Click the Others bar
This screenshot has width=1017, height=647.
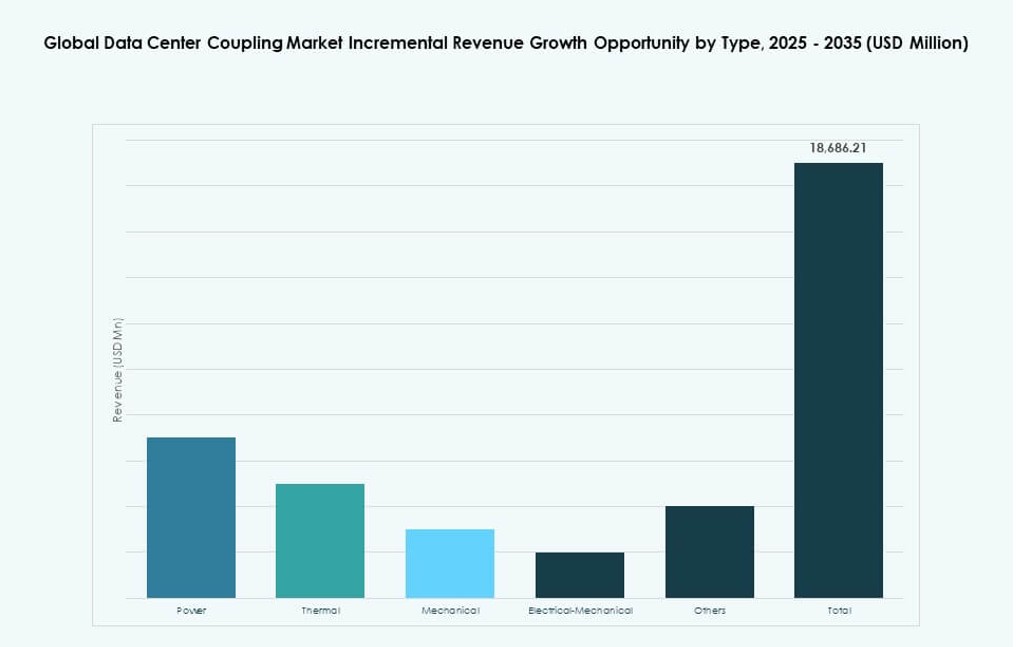tap(710, 550)
